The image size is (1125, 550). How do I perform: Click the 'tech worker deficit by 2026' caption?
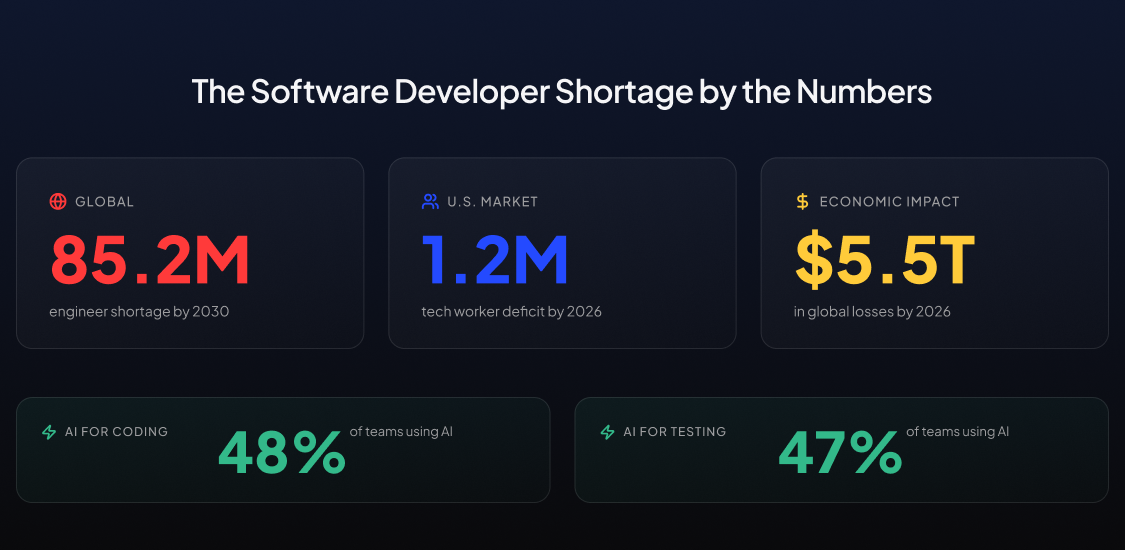click(511, 312)
